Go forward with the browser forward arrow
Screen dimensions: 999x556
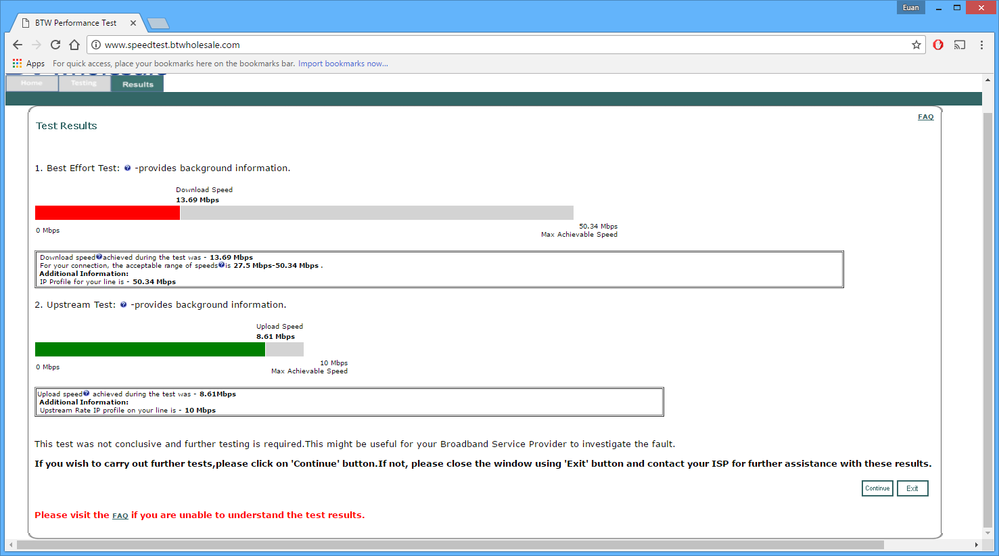click(x=36, y=45)
